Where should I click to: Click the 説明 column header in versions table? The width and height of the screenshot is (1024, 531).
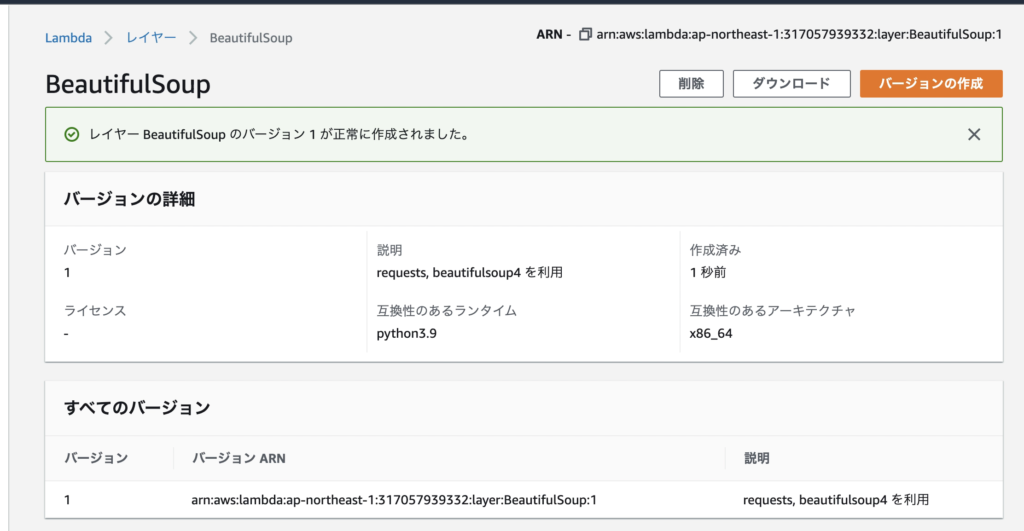click(756, 459)
